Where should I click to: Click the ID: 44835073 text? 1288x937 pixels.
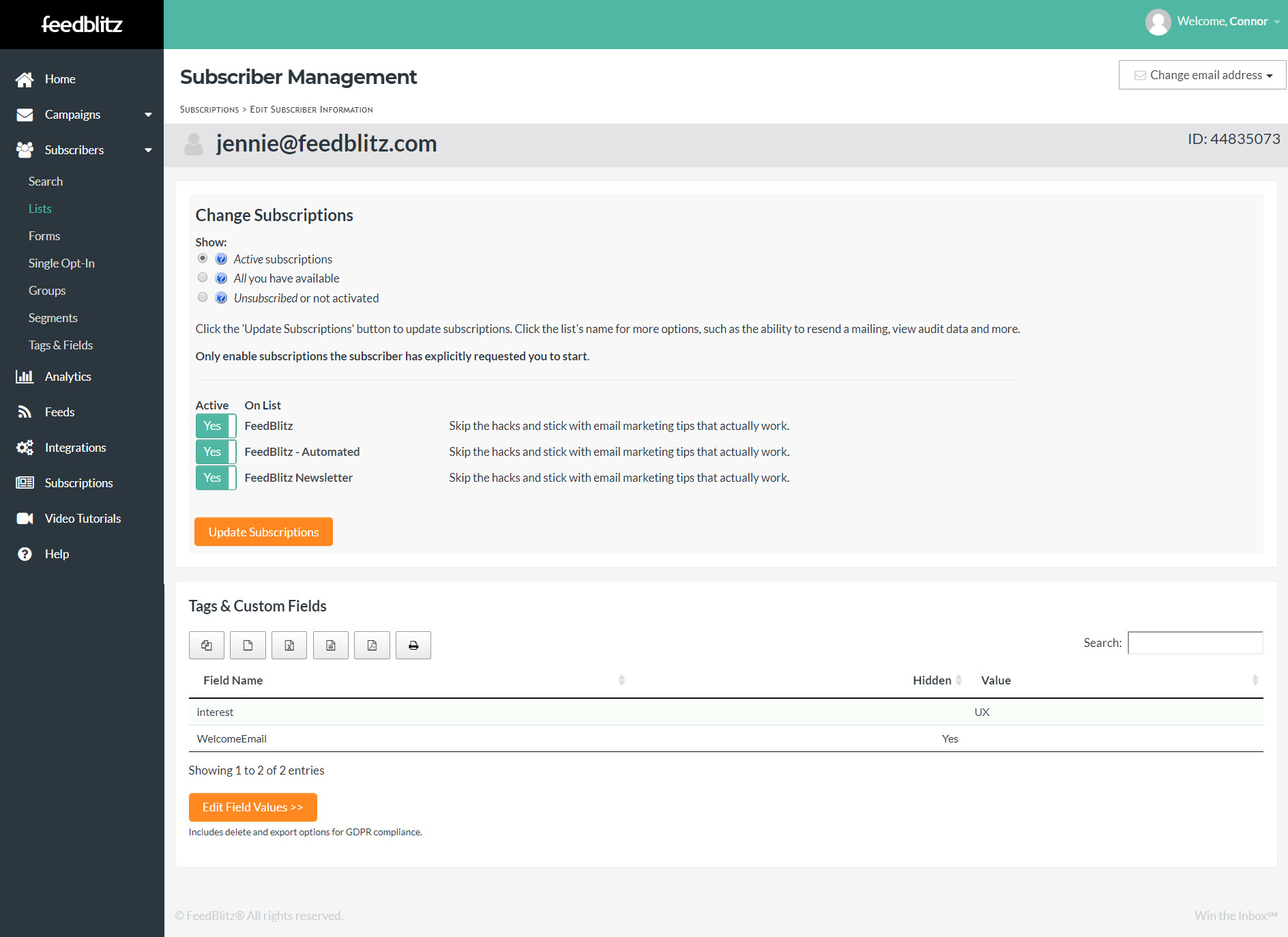coord(1233,139)
